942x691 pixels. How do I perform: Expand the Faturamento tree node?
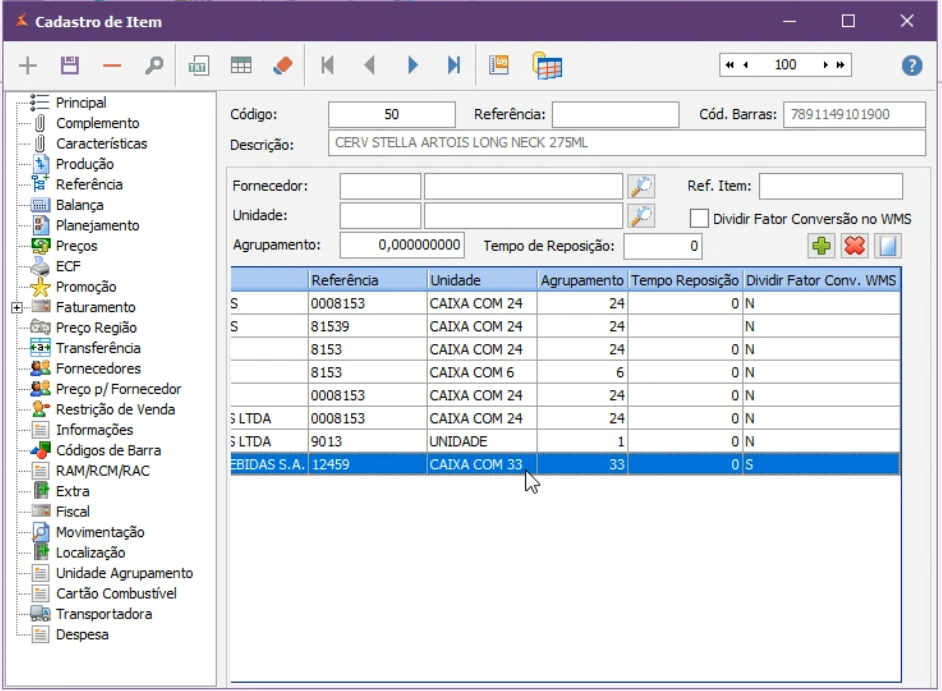17,308
